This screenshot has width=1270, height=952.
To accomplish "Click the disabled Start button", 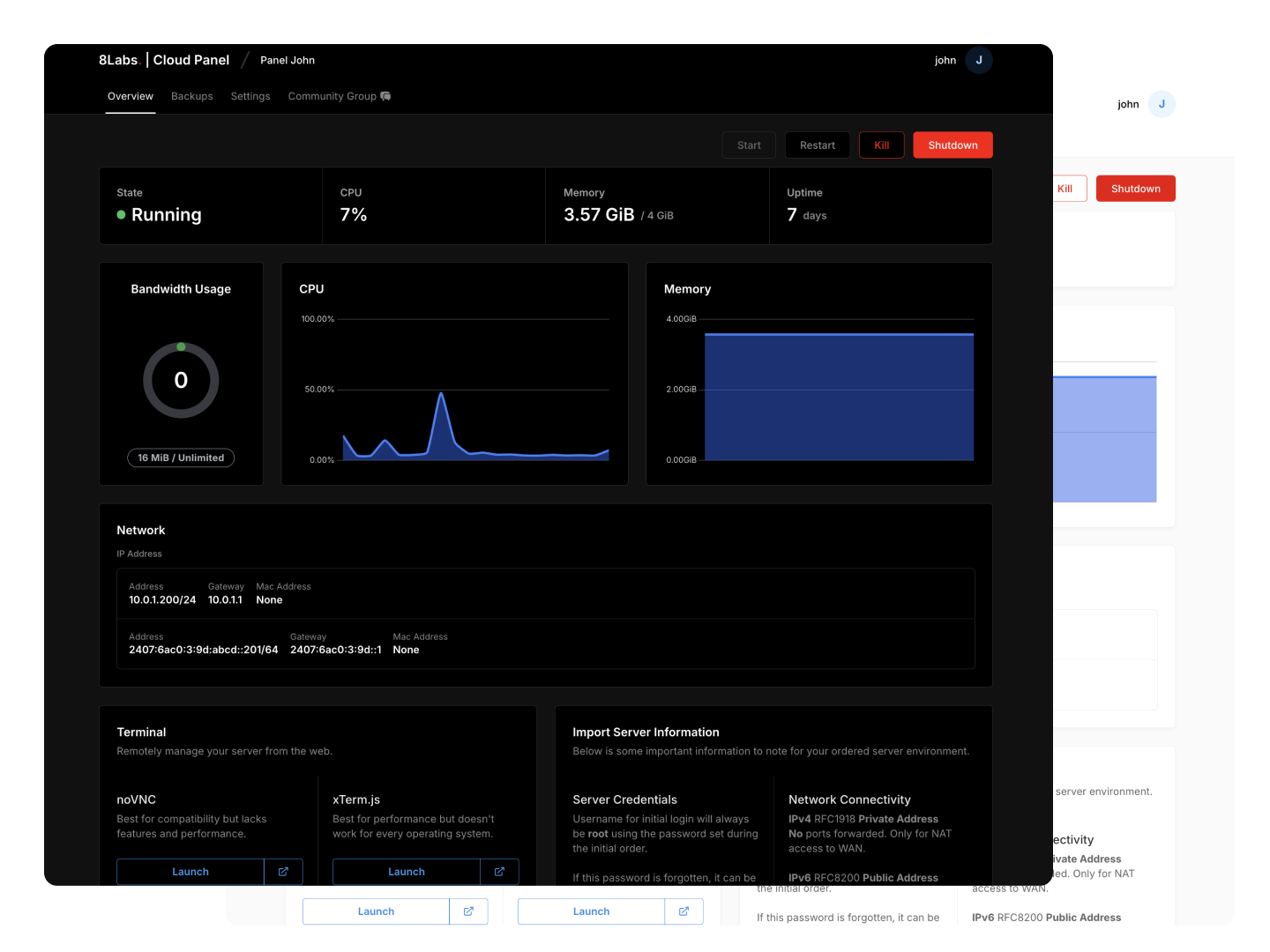I will [749, 145].
